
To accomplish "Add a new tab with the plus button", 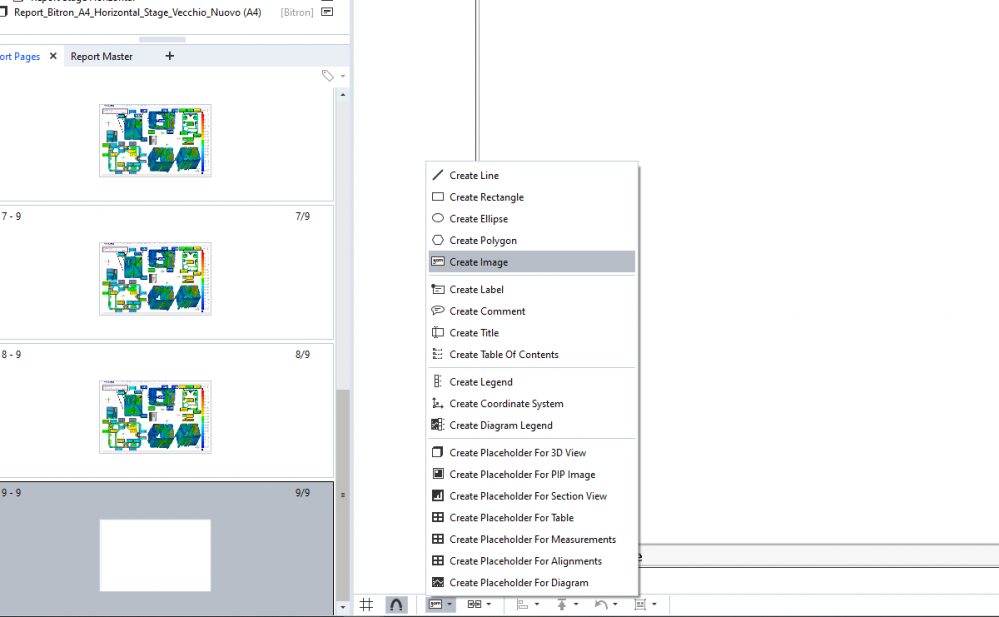I will 168,56.
